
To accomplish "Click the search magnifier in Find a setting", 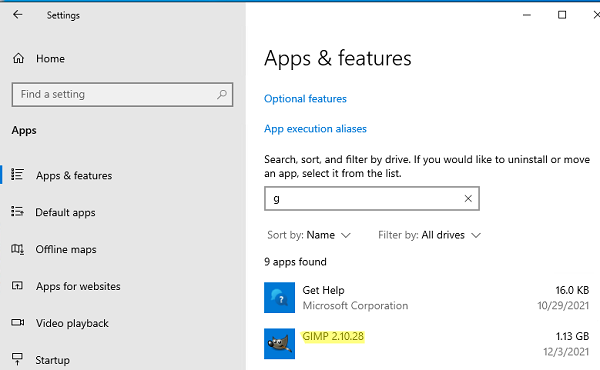I will 222,95.
